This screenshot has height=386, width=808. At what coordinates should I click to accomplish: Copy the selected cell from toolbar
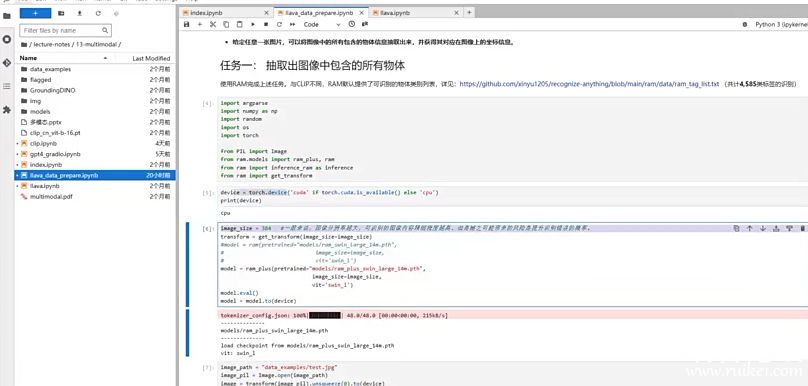tap(226, 24)
